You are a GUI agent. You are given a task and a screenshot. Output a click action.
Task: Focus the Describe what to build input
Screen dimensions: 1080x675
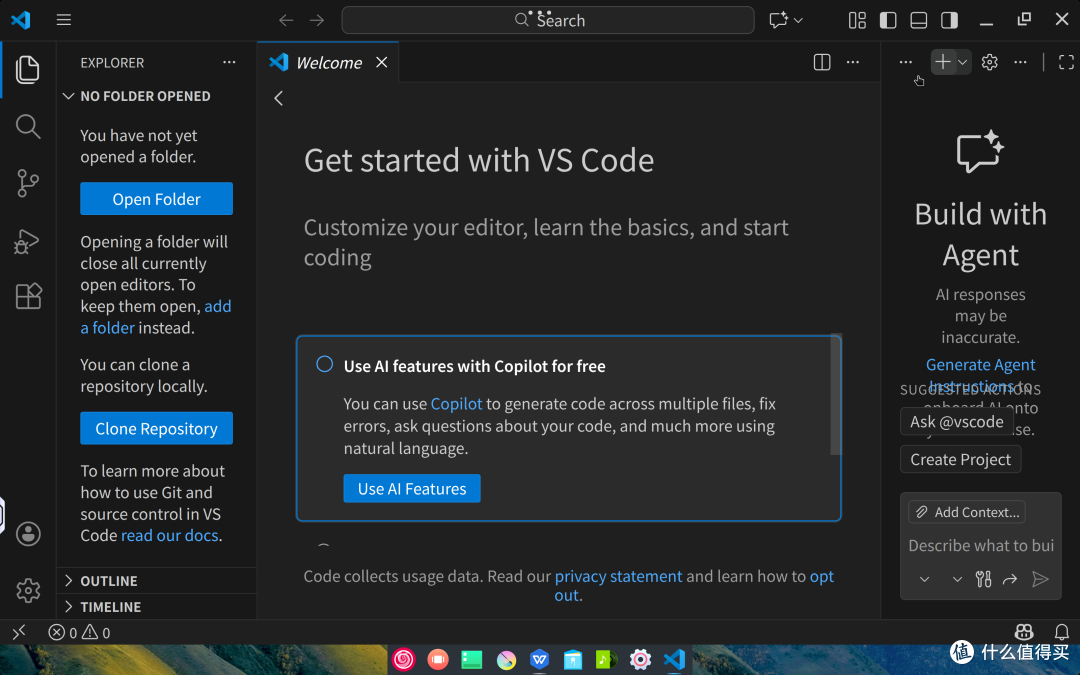tap(981, 546)
